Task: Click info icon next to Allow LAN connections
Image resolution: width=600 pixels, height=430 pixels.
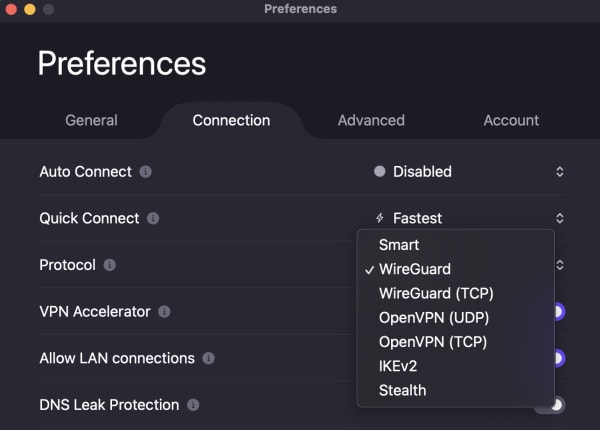Action: point(208,358)
